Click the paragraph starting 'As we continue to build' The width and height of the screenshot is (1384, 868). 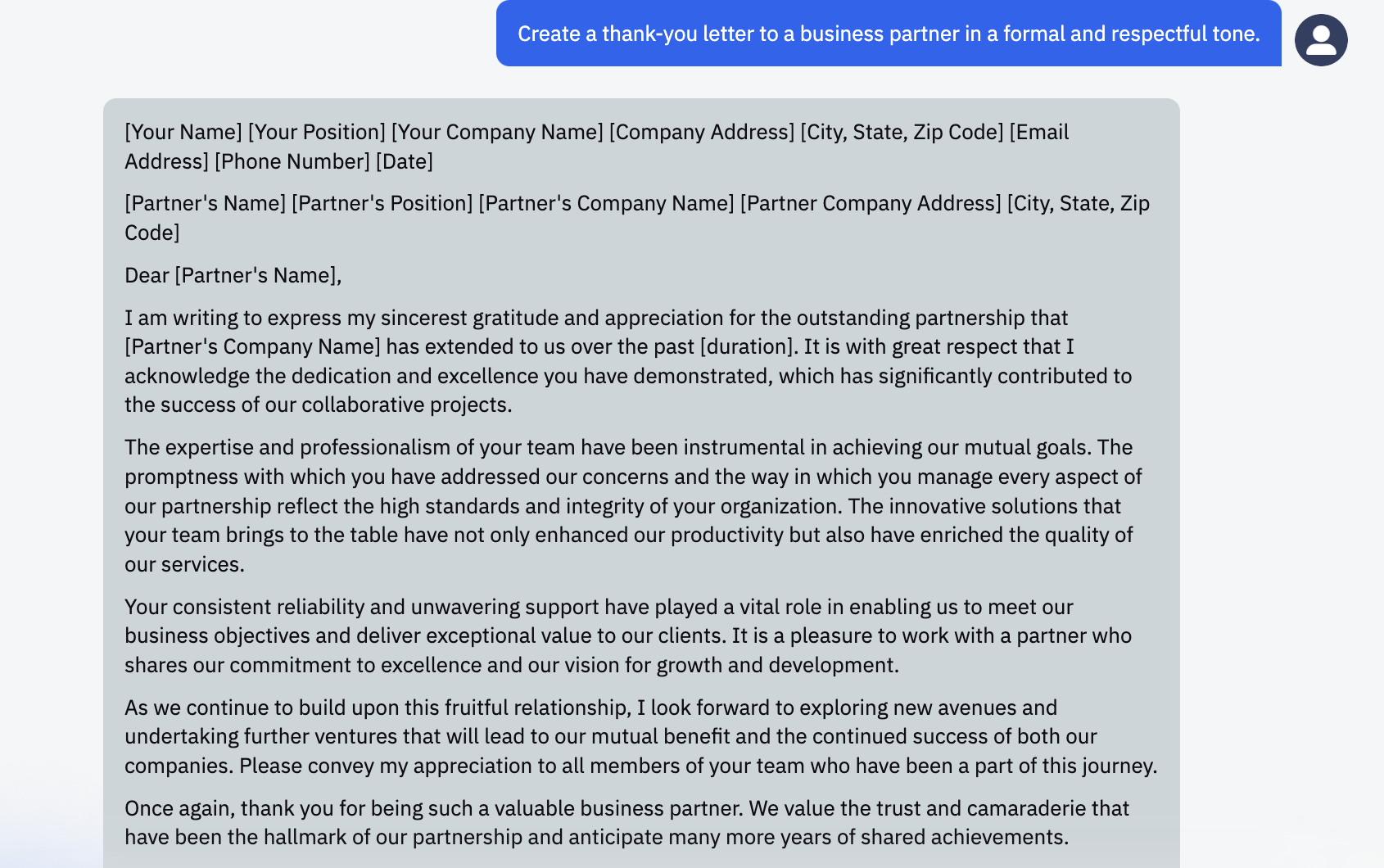pos(641,736)
